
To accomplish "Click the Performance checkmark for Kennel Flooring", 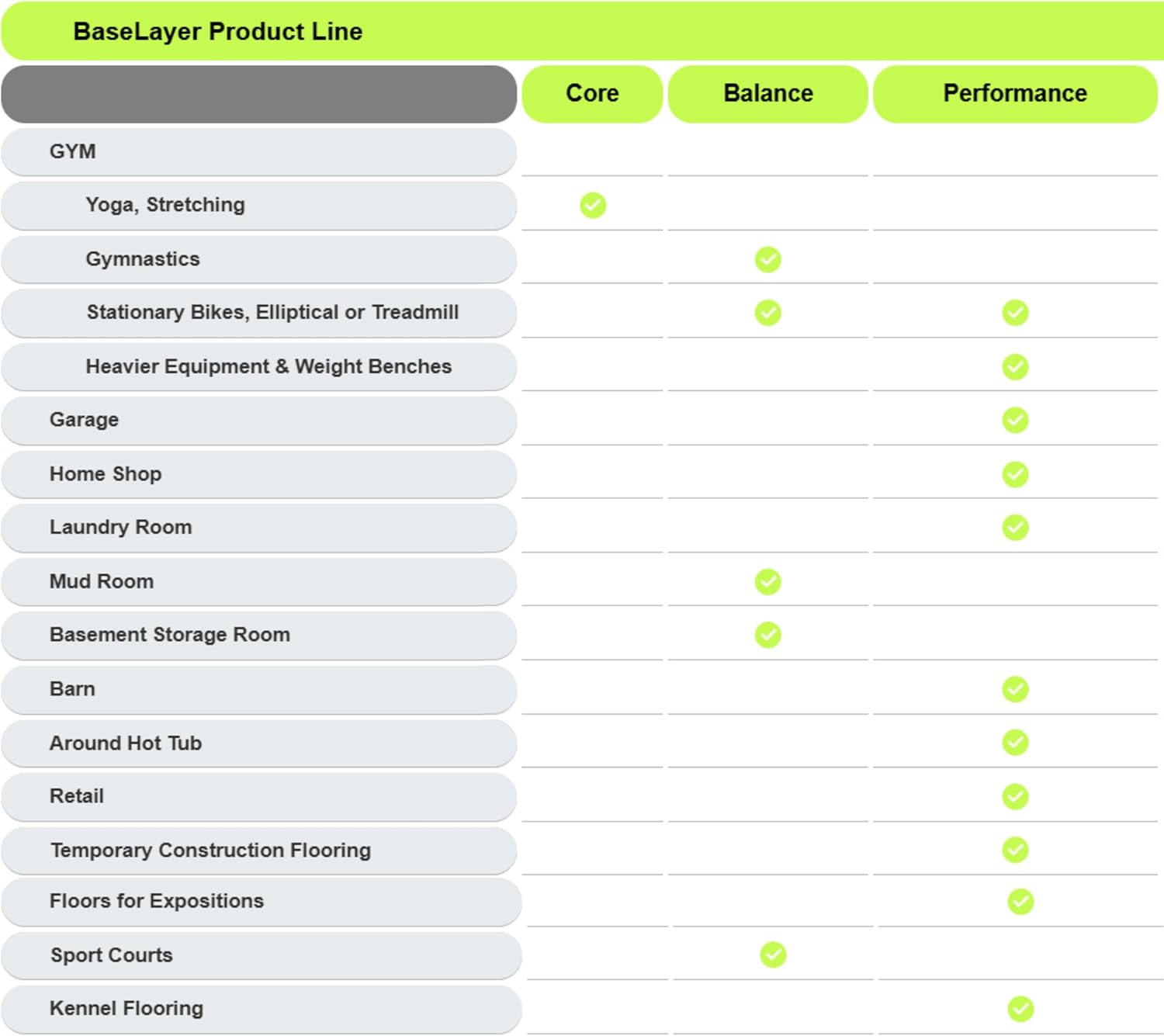I will (x=1020, y=1009).
